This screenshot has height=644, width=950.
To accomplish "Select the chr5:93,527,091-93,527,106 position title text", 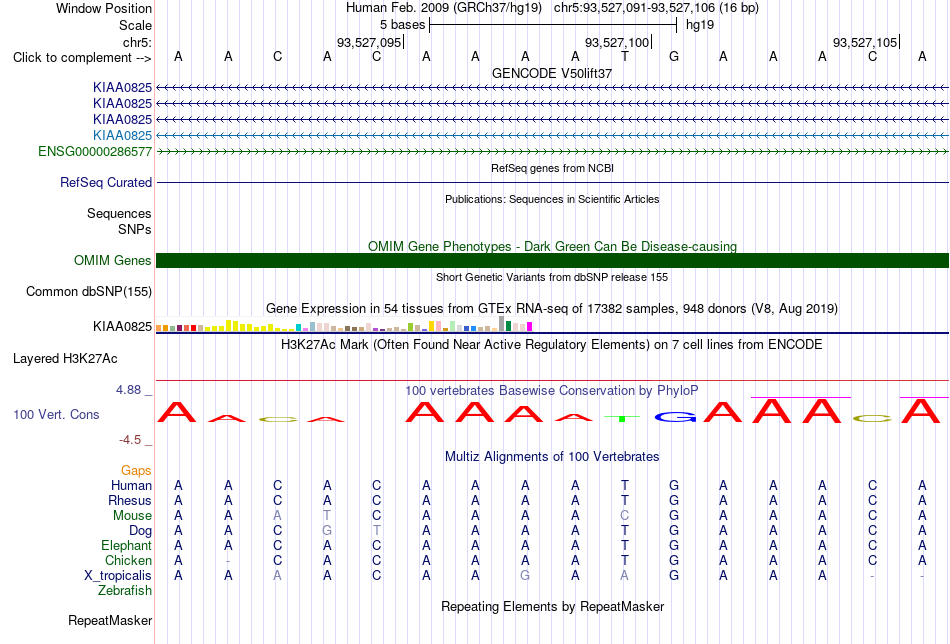I will coord(656,8).
